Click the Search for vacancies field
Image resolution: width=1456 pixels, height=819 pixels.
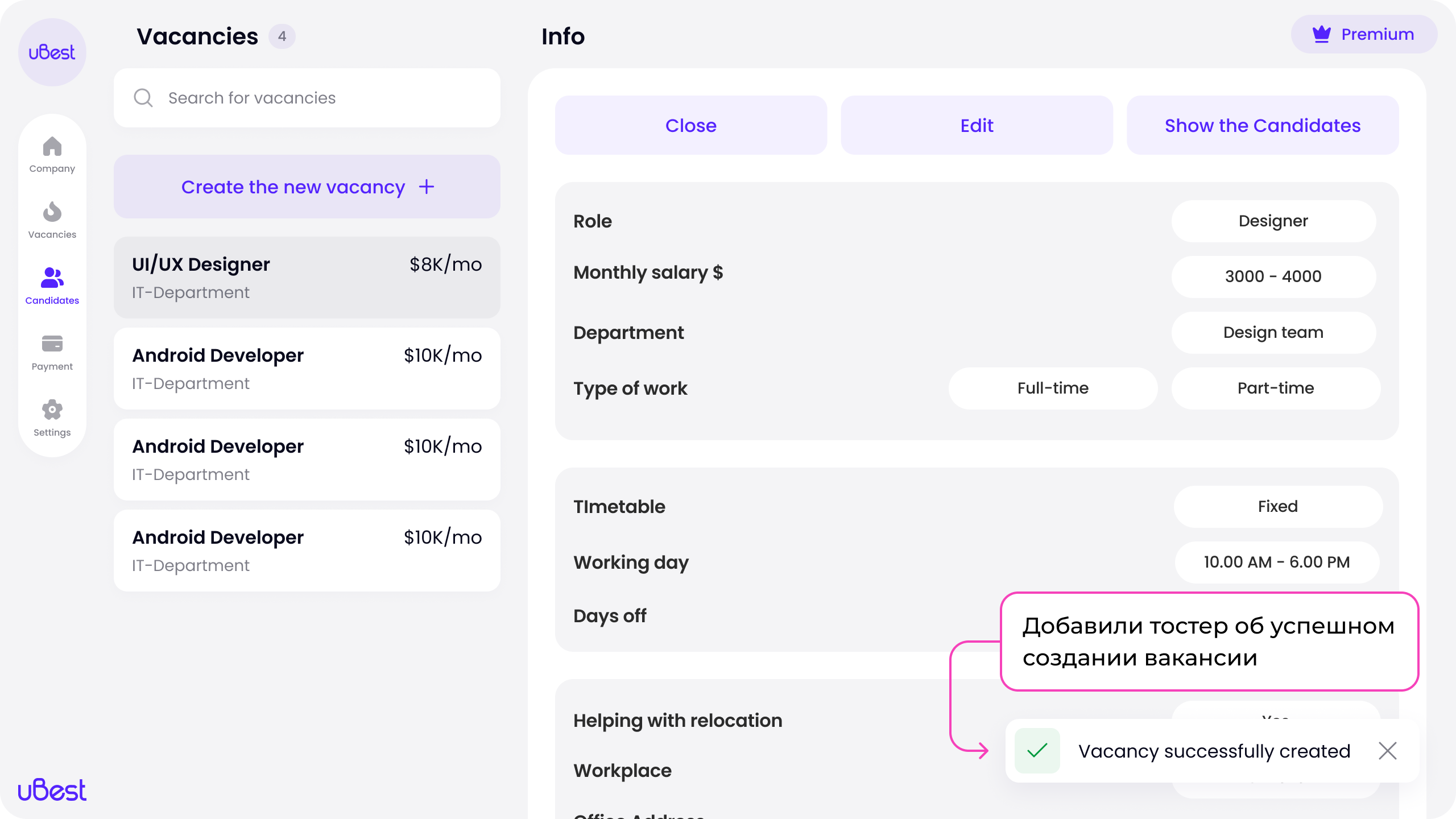pyautogui.click(x=307, y=98)
